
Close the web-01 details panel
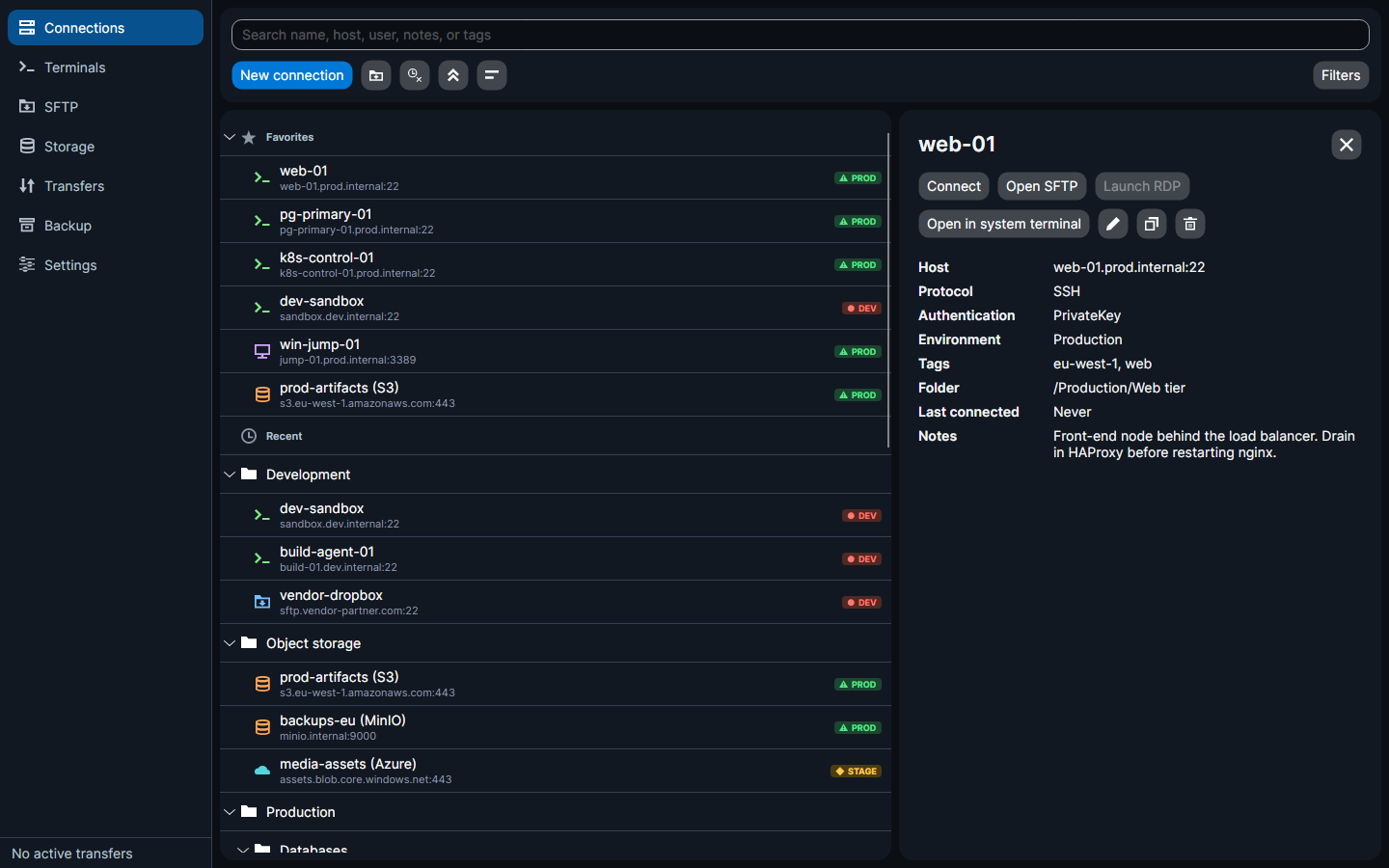click(1347, 145)
